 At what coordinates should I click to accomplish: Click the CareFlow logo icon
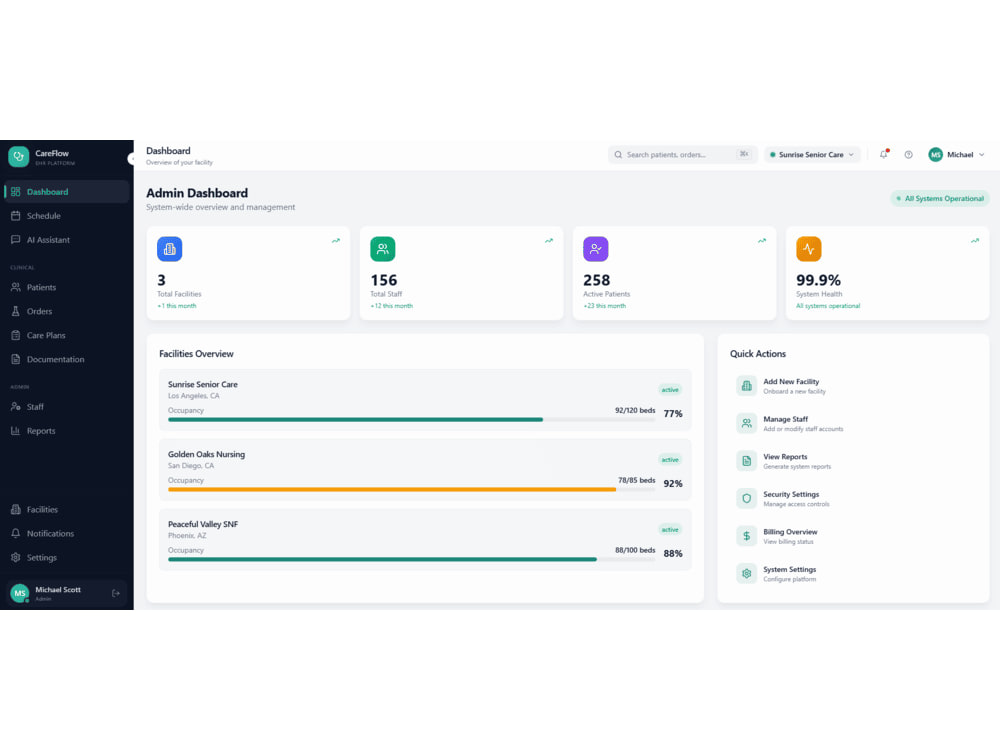pos(18,156)
